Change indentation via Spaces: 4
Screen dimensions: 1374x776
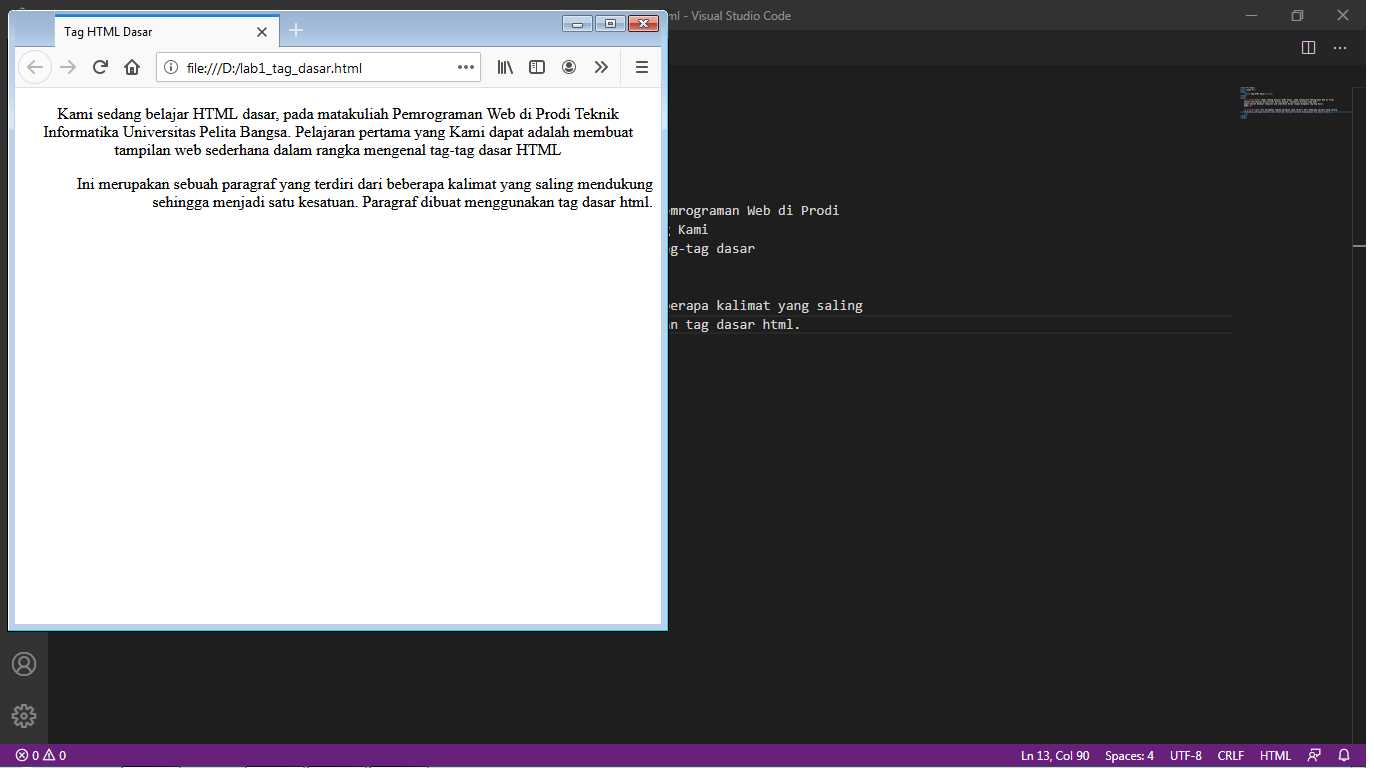pos(1129,756)
